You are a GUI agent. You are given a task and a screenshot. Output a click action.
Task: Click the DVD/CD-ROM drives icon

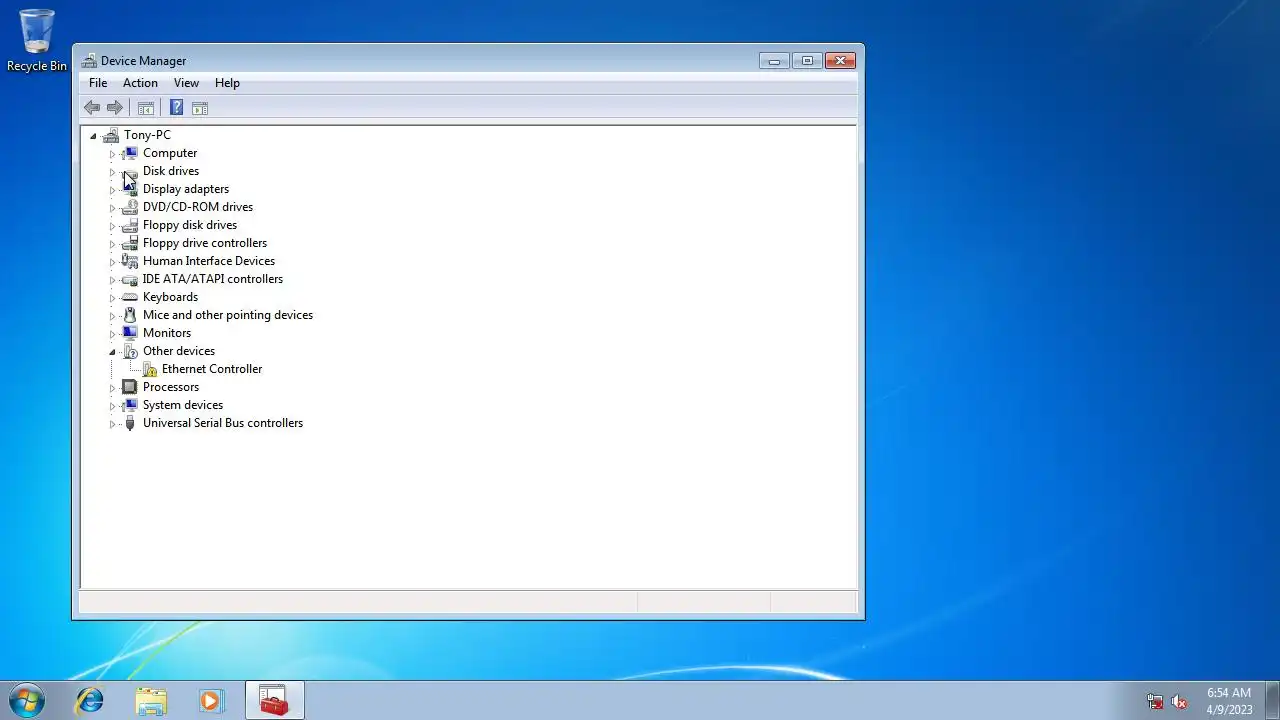click(130, 207)
